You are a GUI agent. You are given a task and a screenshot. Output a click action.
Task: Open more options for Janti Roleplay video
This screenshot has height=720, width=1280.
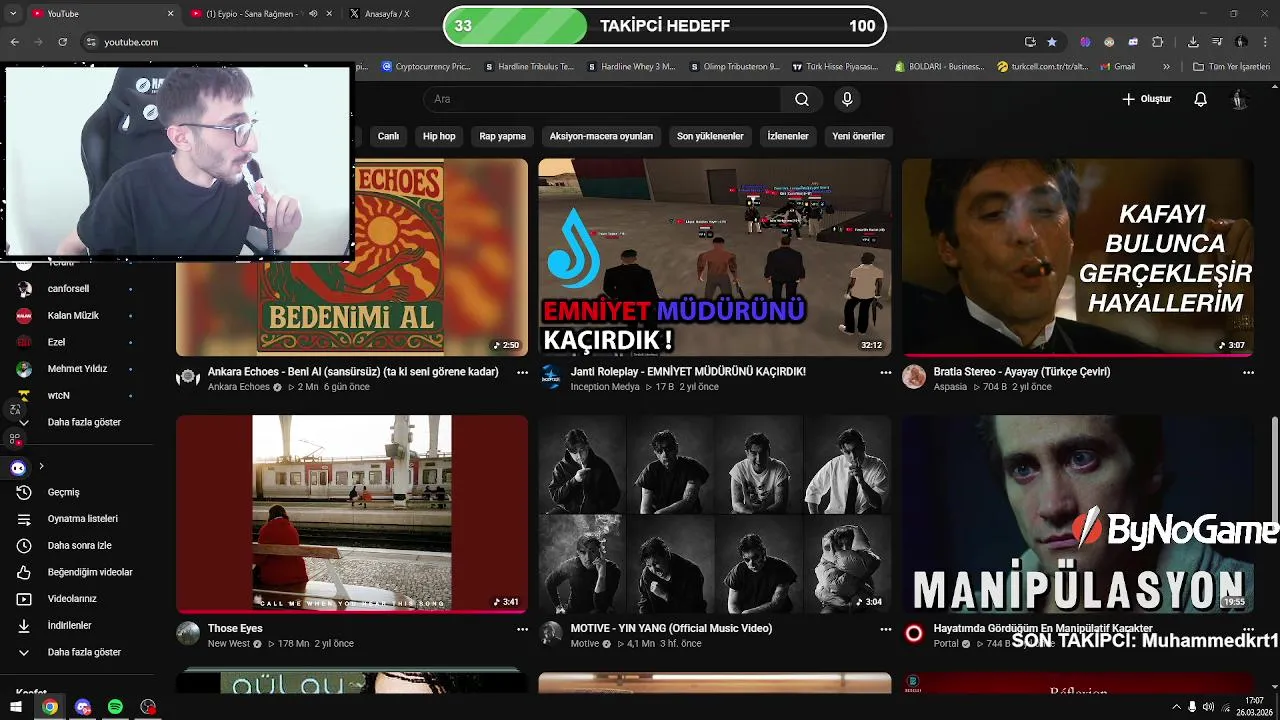point(885,372)
